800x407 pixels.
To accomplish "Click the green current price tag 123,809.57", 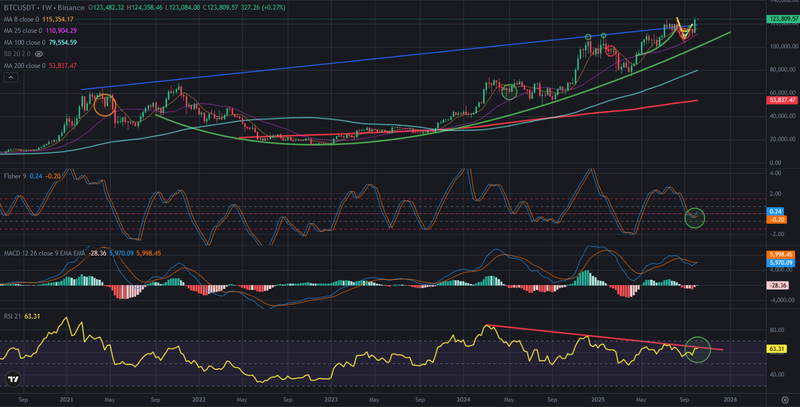I will [781, 19].
